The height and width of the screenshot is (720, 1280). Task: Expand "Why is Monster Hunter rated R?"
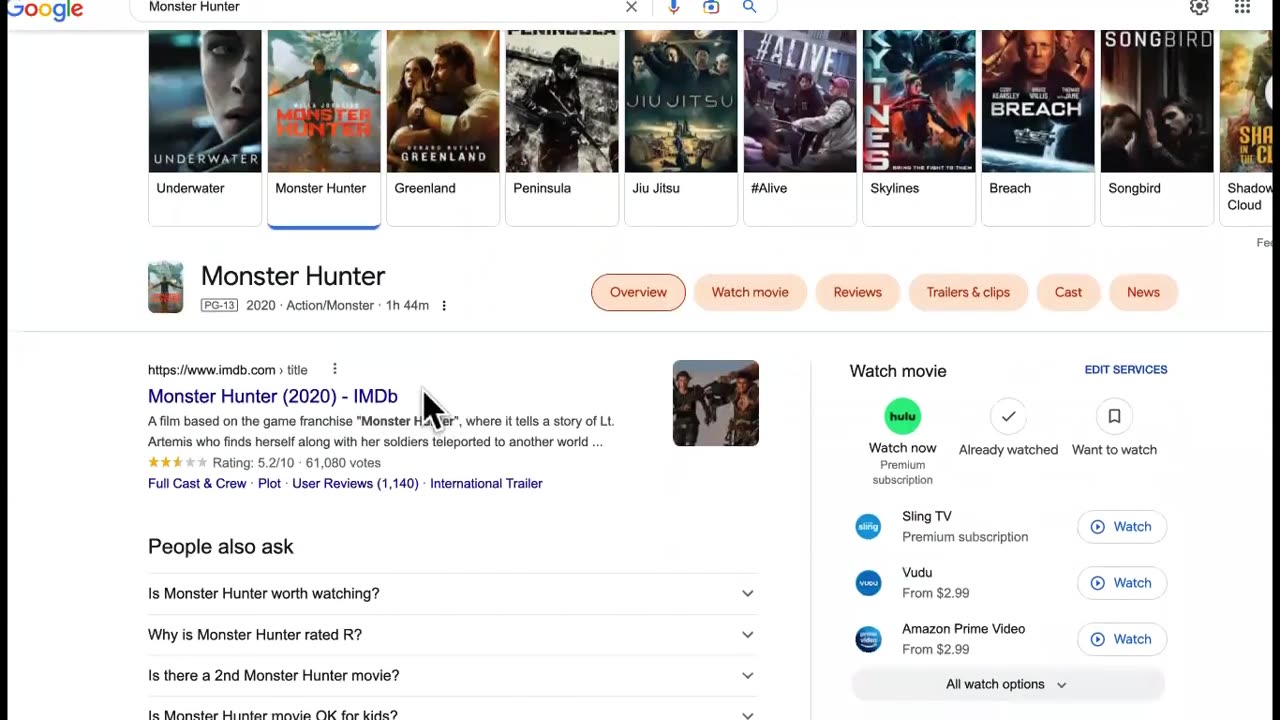pyautogui.click(x=453, y=635)
